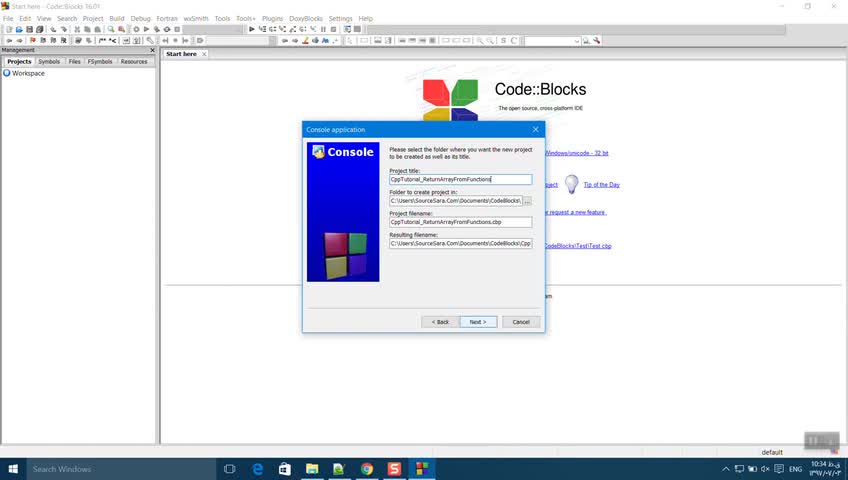Click the wrench settings icon
This screenshot has width=848, height=480.
click(597, 41)
